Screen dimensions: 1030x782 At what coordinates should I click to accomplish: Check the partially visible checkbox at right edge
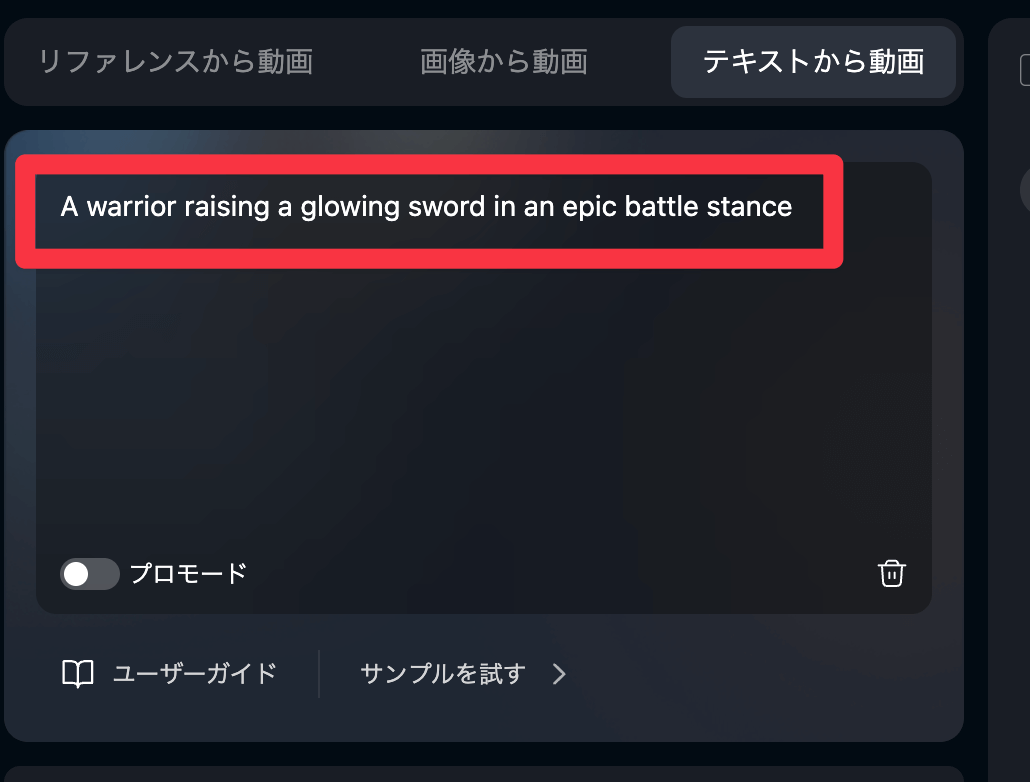(x=1024, y=70)
